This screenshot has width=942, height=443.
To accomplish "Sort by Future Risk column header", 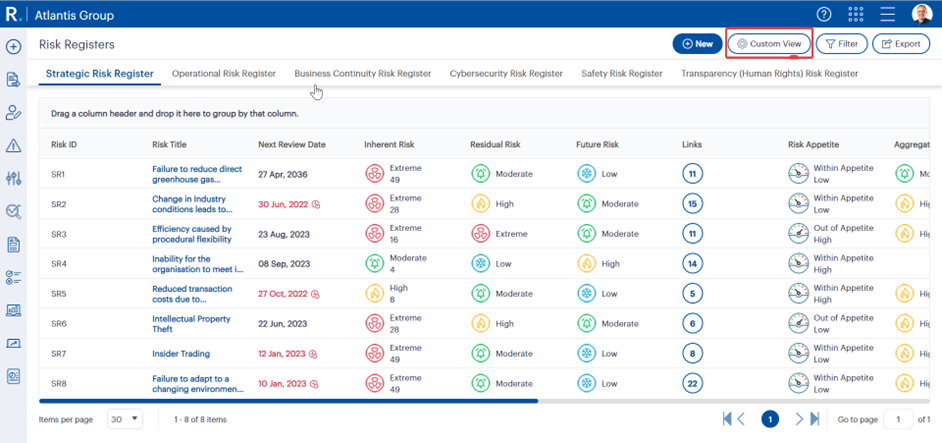I will [x=597, y=144].
